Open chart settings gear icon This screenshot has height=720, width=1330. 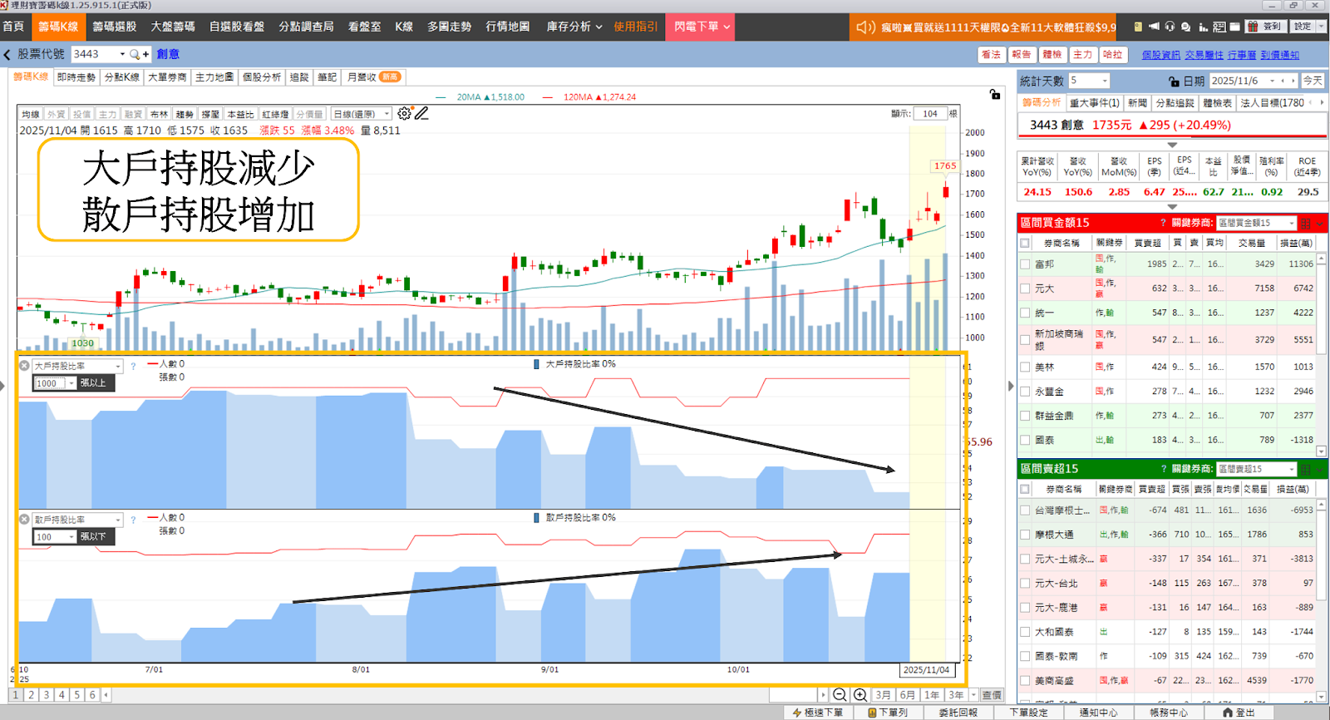click(405, 114)
